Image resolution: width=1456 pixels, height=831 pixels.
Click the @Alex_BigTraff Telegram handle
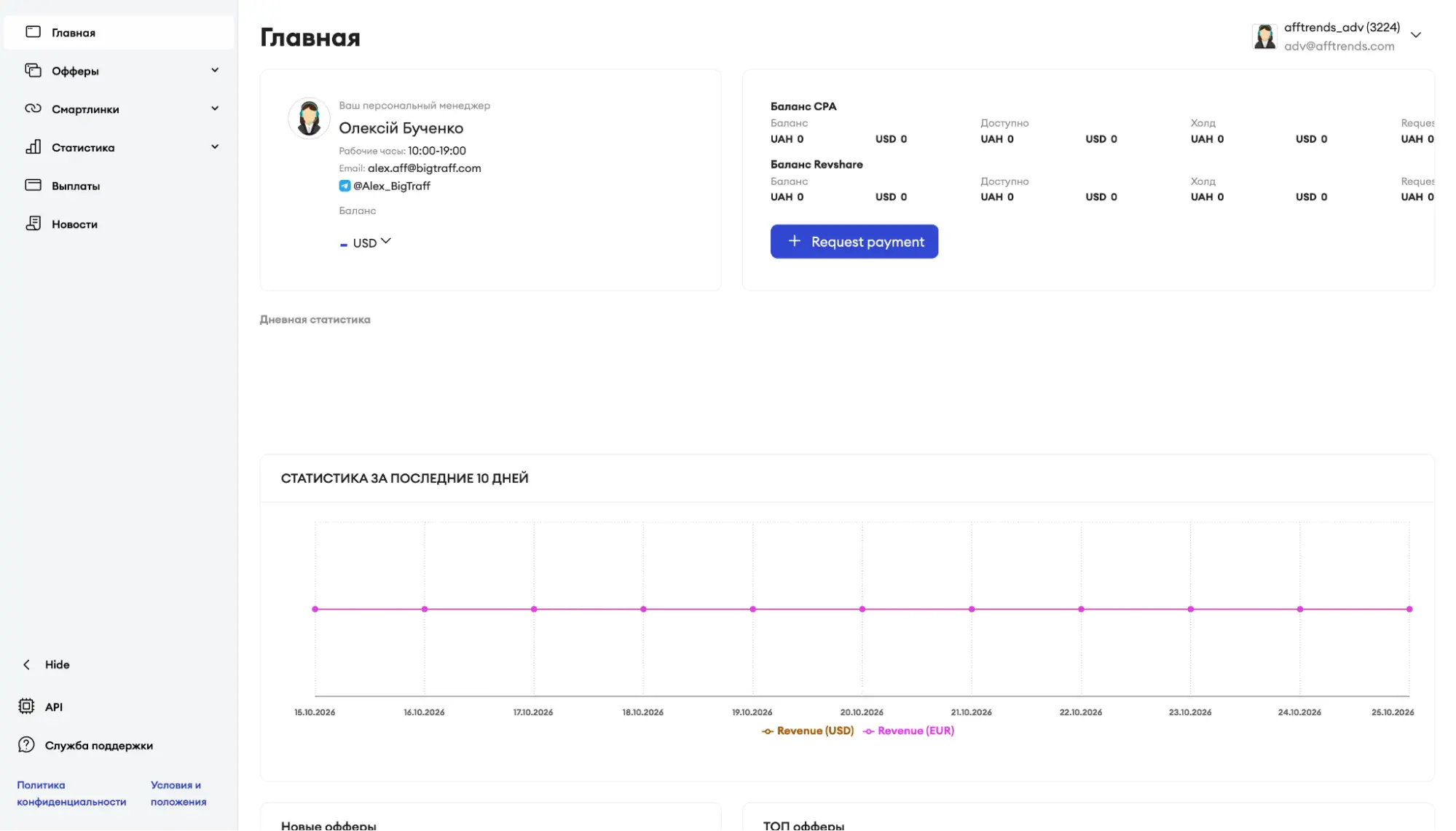pos(392,186)
